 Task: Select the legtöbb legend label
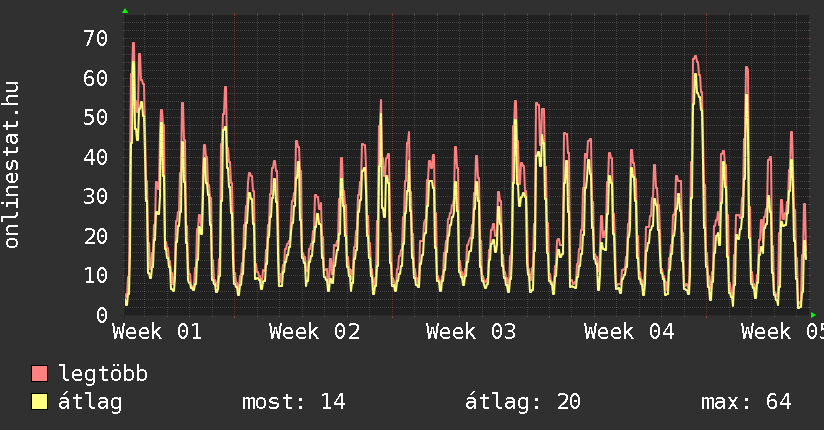pos(103,374)
